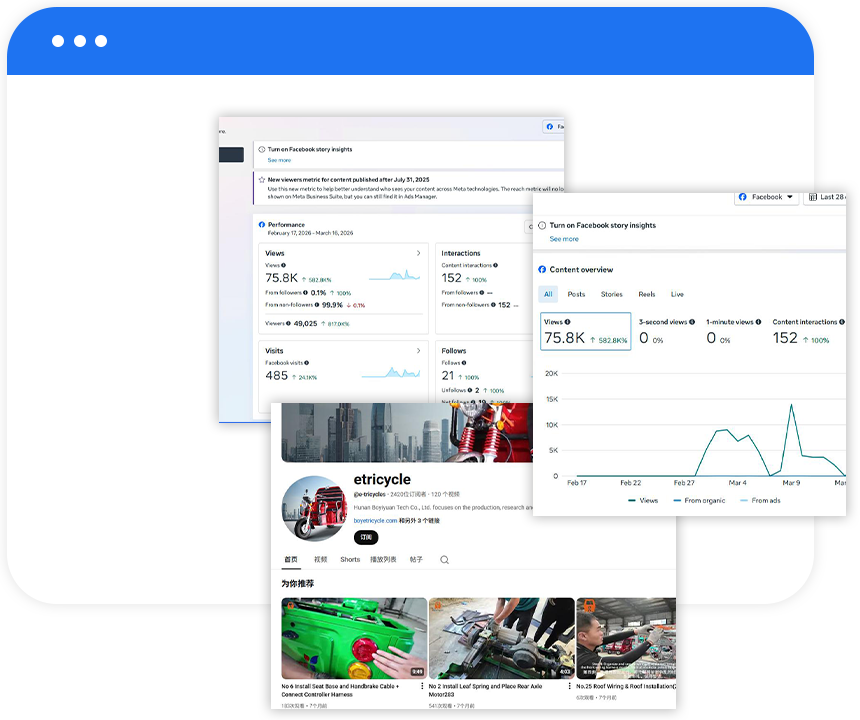Image resolution: width=860 pixels, height=720 pixels.
Task: Open the No.25 Roof Wiring video thumbnail
Action: pyautogui.click(x=626, y=638)
